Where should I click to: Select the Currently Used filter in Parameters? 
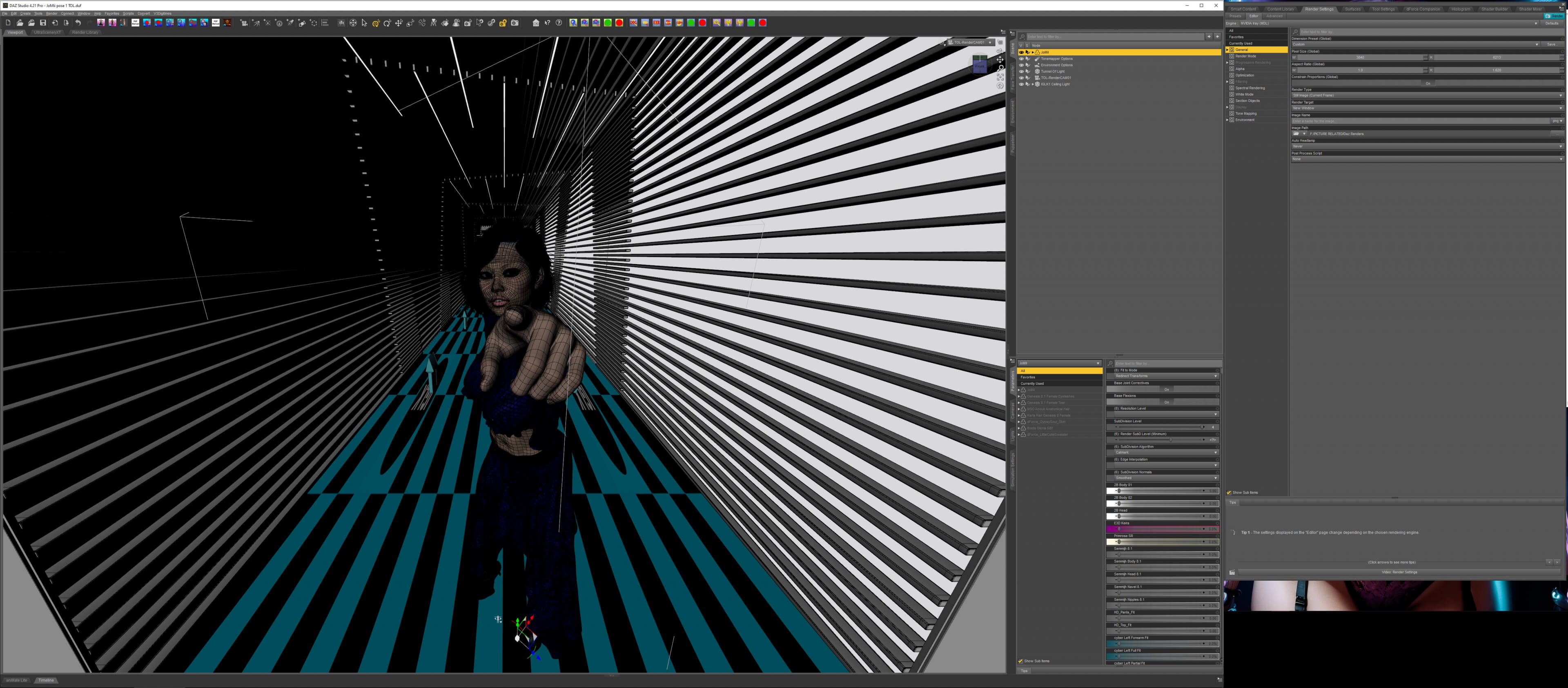point(1059,383)
